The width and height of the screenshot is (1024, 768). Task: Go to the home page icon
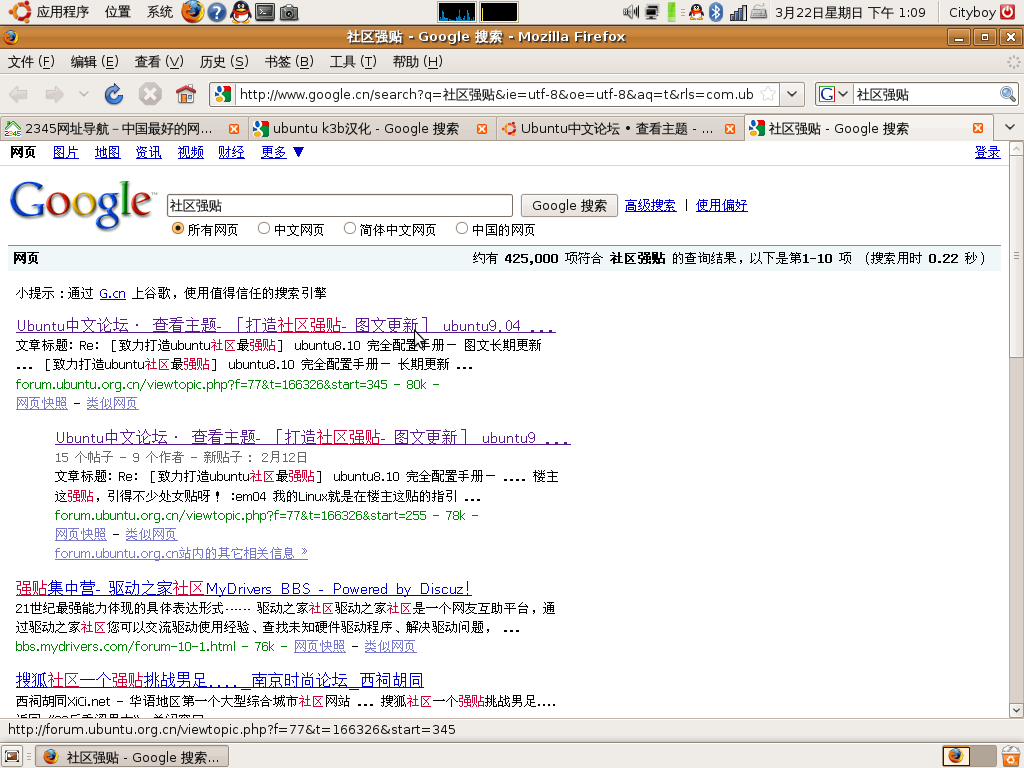[x=186, y=95]
